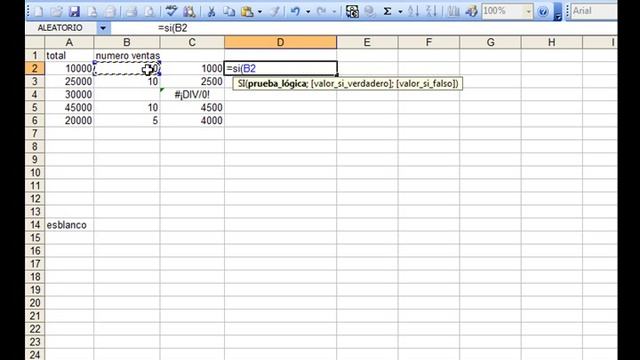Open the Paste options dropdown arrow
The height and width of the screenshot is (360, 640).
[260, 11]
